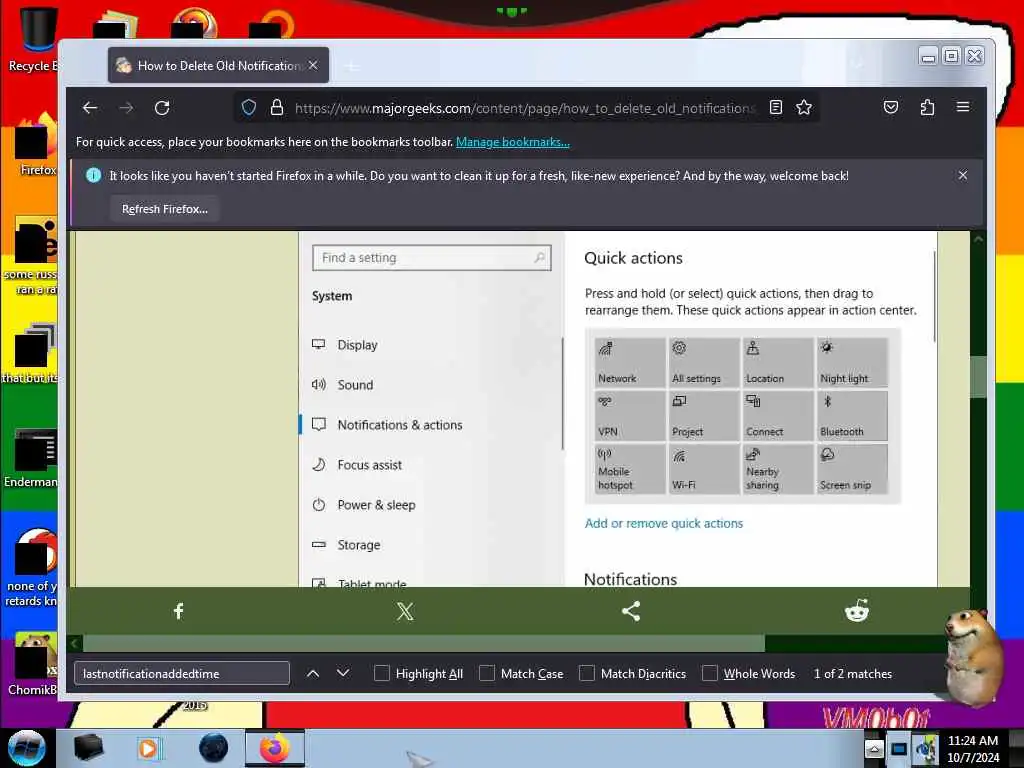Image resolution: width=1024 pixels, height=768 pixels.
Task: Select the How to Delete Old Notifications tab
Action: 218,65
